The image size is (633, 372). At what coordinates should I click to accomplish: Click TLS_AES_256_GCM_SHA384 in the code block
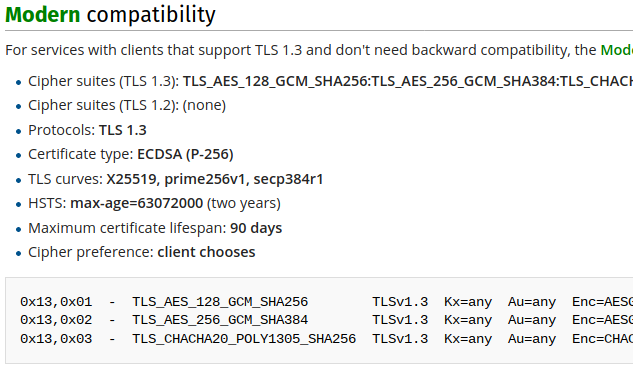pos(220,320)
